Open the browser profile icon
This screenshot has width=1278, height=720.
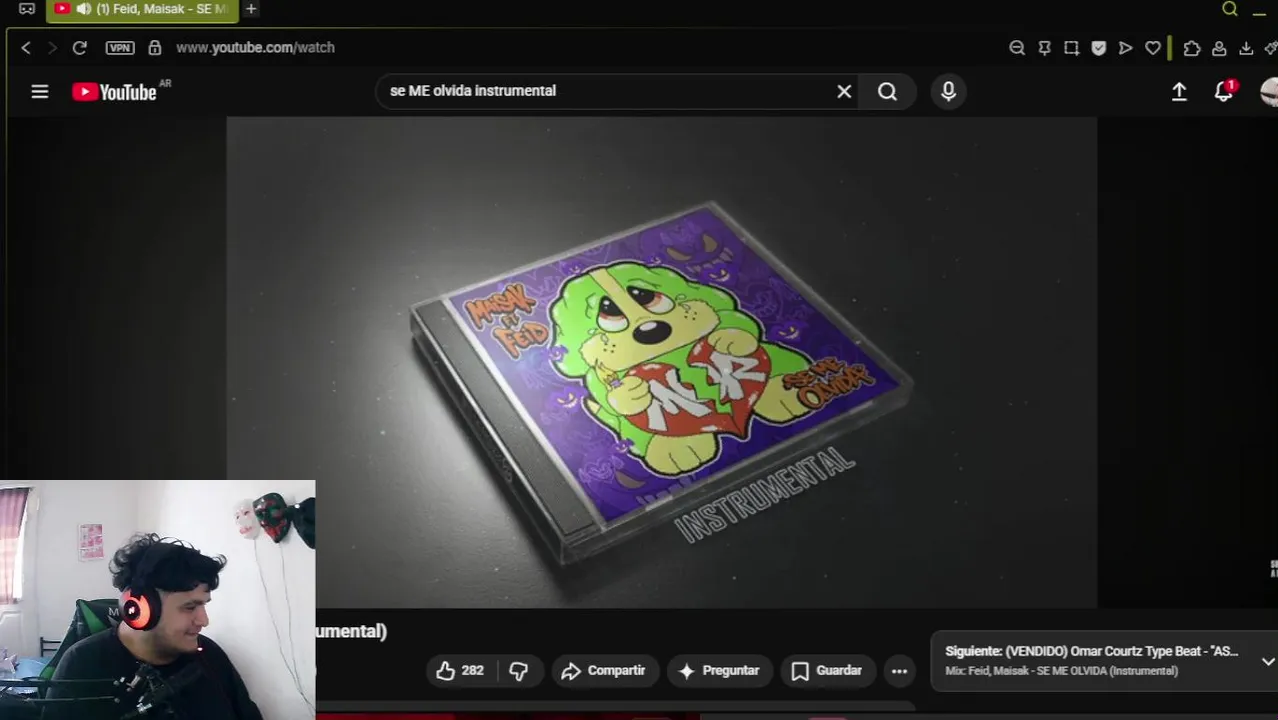click(x=1219, y=47)
